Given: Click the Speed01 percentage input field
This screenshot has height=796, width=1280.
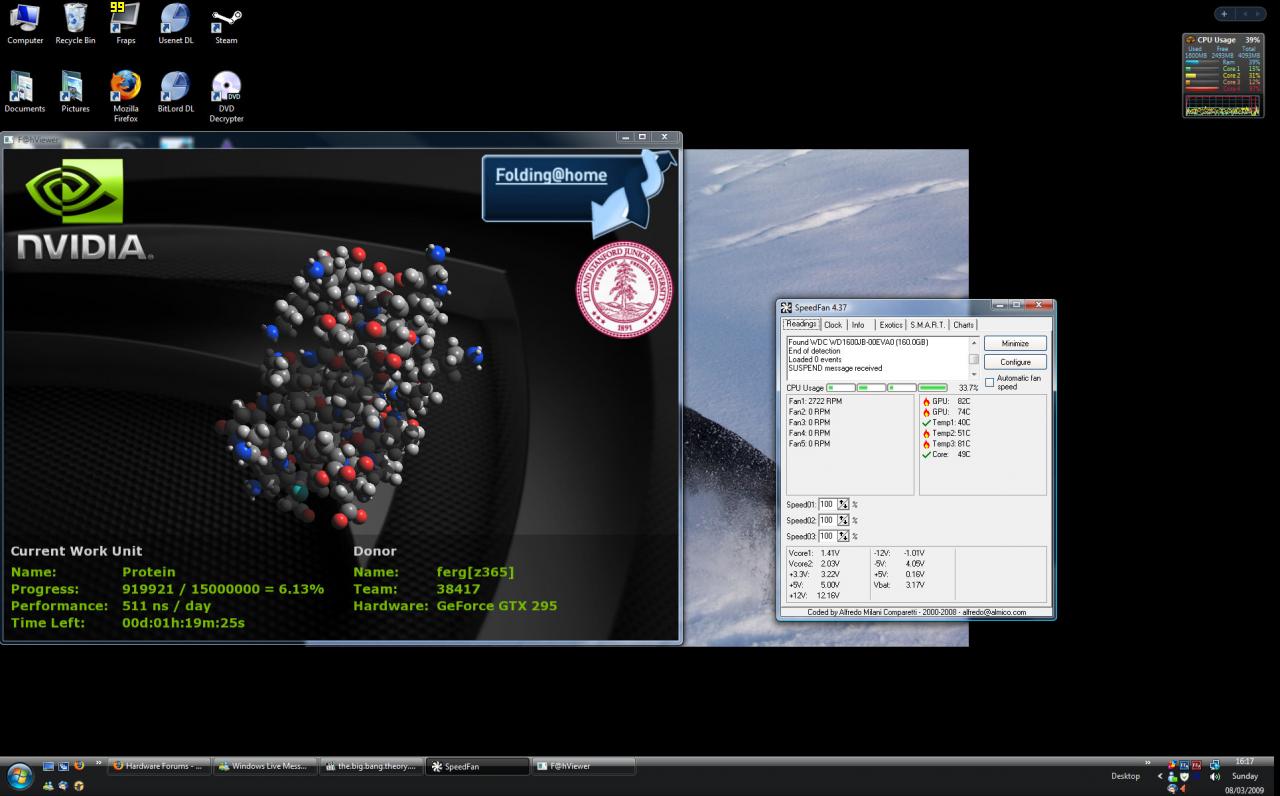Looking at the screenshot, I should [827, 505].
